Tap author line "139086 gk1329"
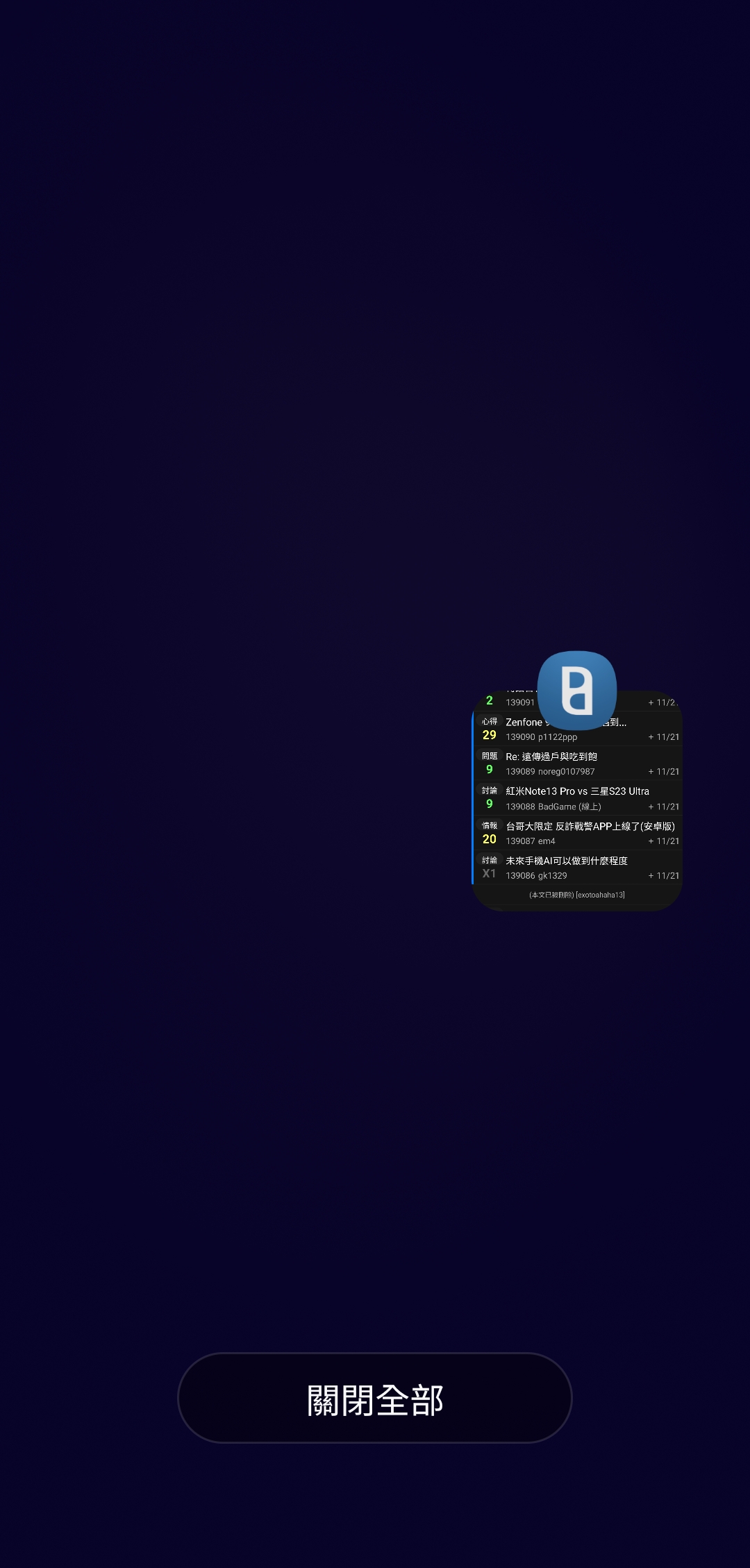 [536, 876]
